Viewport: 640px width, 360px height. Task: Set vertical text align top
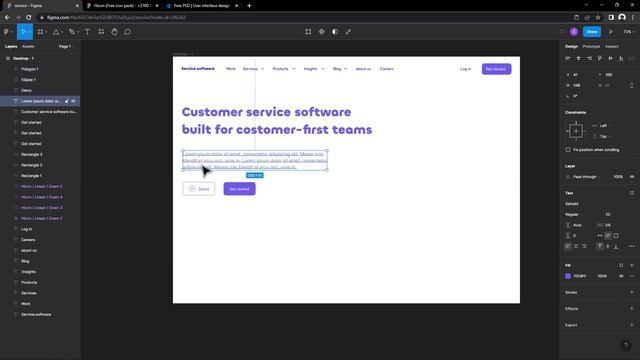coord(600,246)
